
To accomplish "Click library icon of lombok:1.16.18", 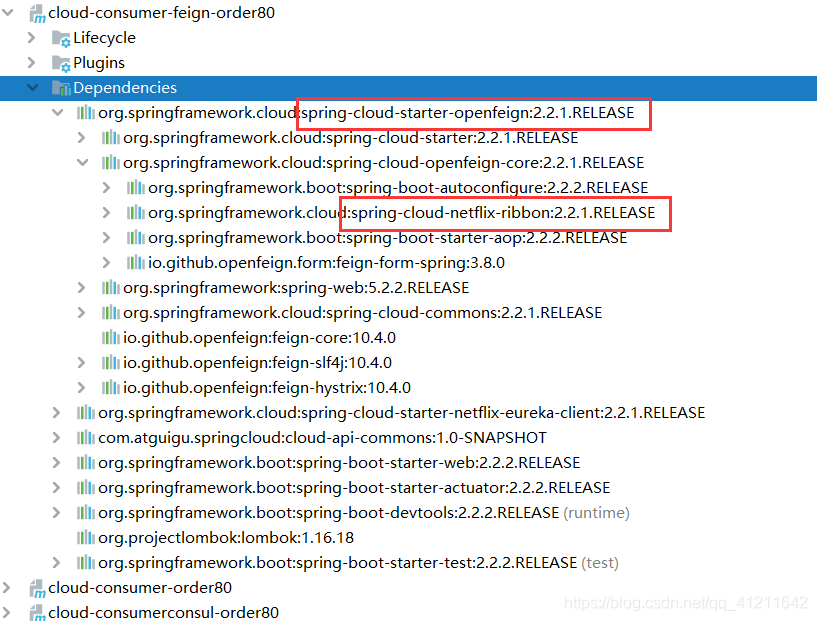I will 85,538.
